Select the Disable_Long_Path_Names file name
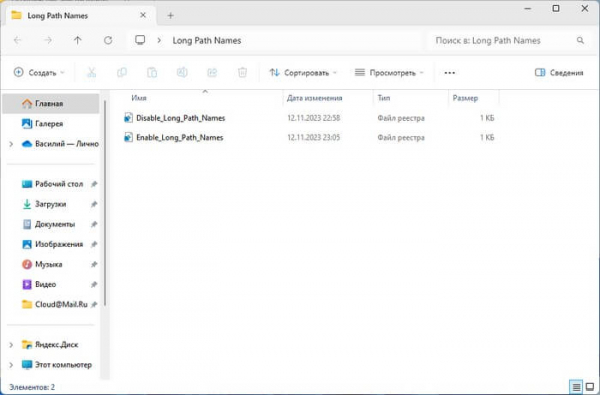The height and width of the screenshot is (395, 600). (181, 118)
